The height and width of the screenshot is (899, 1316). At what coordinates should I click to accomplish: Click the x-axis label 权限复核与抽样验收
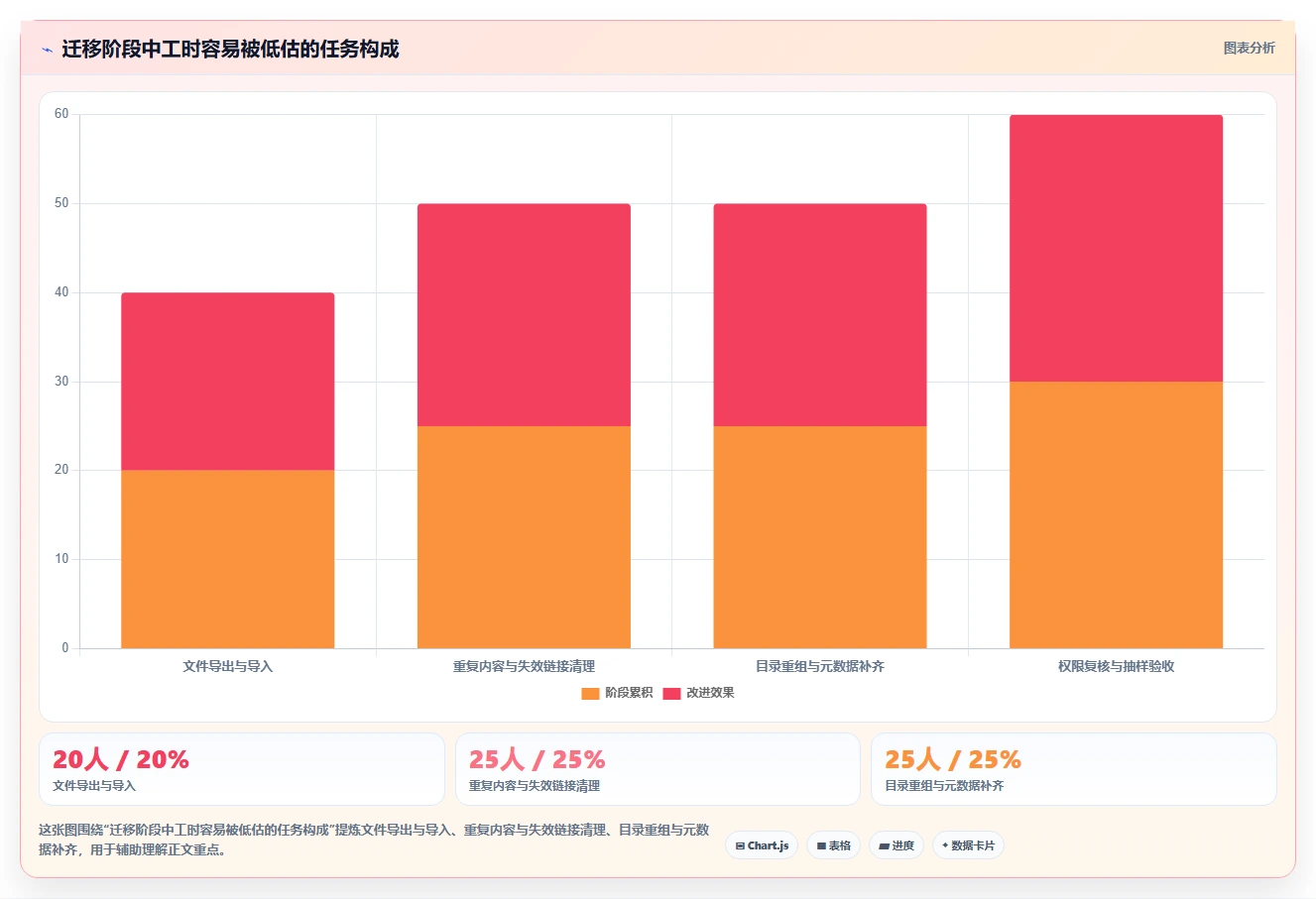1117,666
